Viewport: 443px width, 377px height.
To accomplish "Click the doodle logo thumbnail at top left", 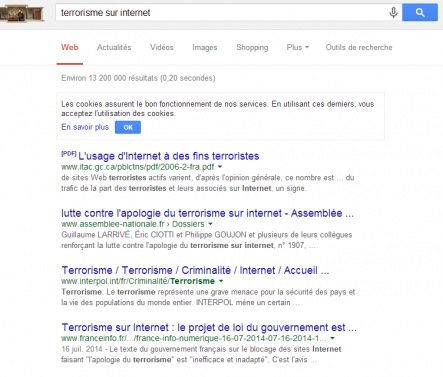I will pyautogui.click(x=22, y=14).
